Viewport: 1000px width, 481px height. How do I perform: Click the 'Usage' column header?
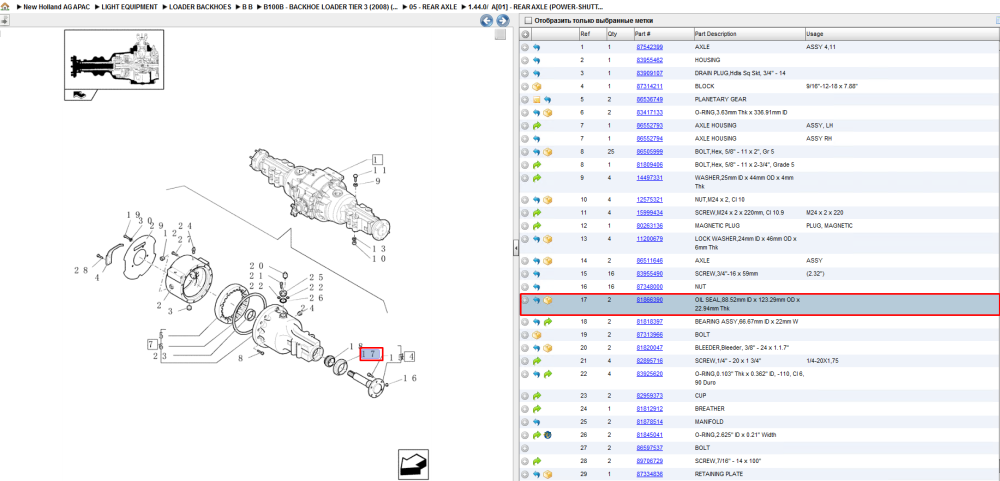click(x=814, y=34)
